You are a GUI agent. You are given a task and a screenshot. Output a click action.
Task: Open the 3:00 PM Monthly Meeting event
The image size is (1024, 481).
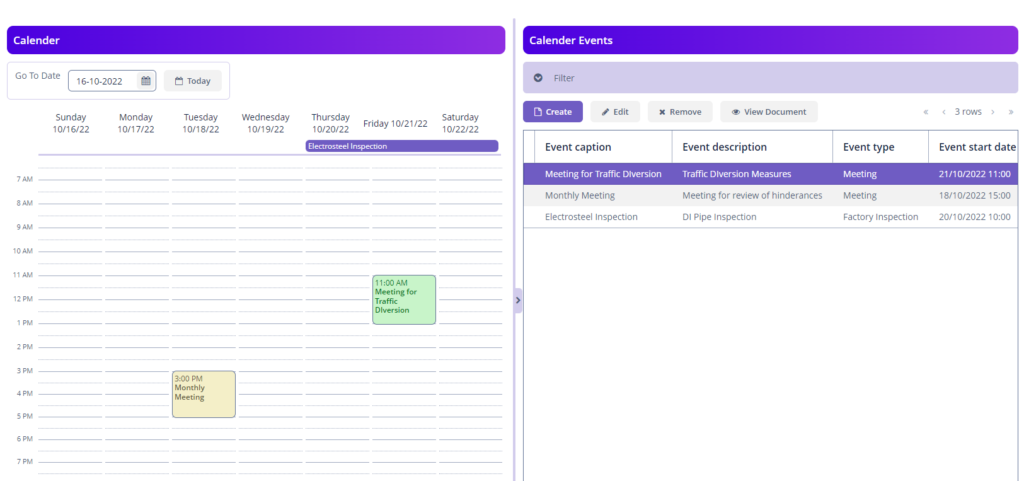click(x=204, y=393)
